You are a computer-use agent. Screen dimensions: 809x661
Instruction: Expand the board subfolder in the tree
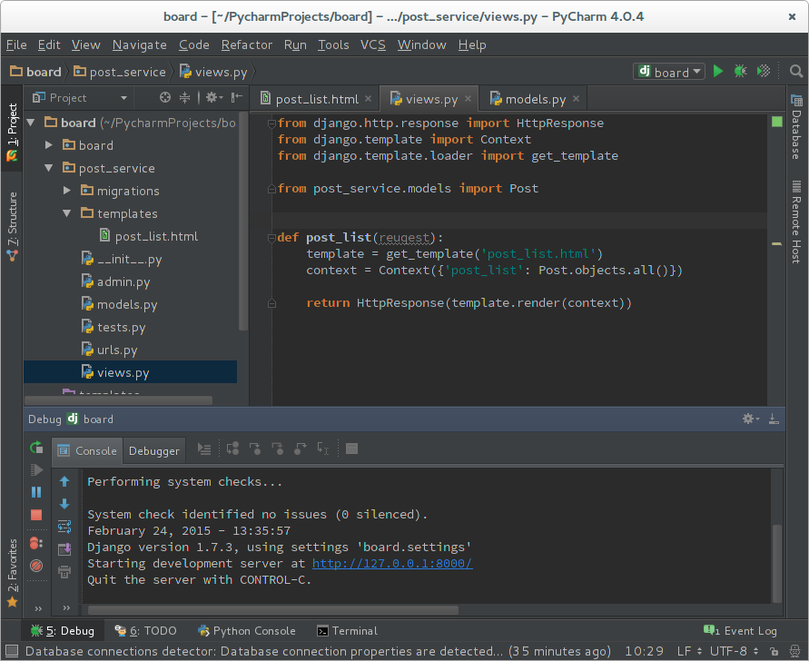[x=49, y=145]
